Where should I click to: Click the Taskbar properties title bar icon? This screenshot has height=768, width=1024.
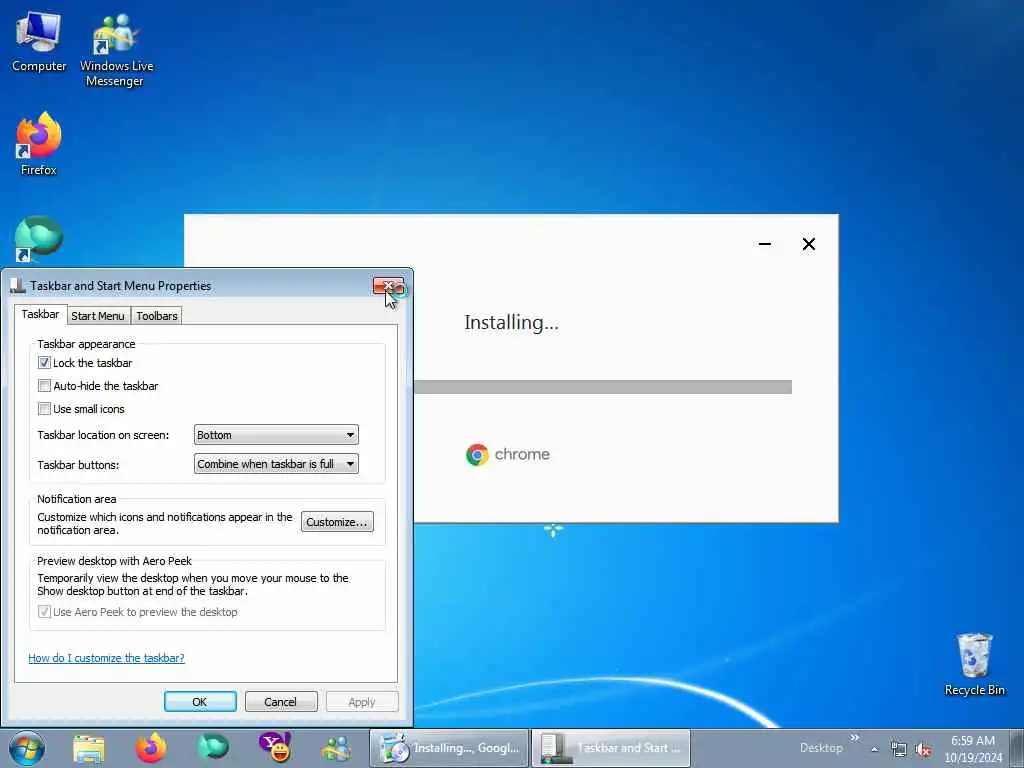tap(18, 285)
